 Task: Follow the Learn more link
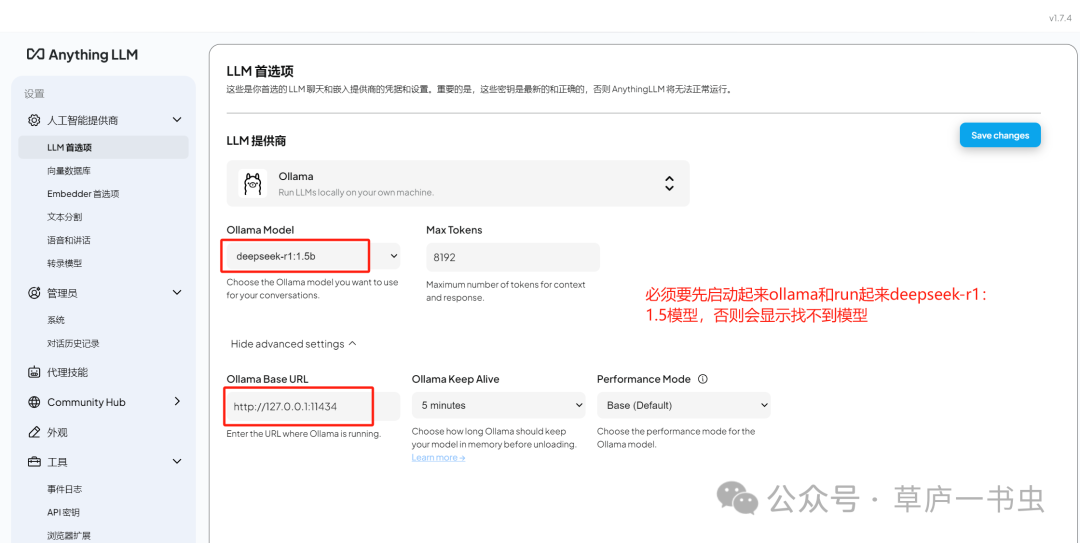point(438,458)
